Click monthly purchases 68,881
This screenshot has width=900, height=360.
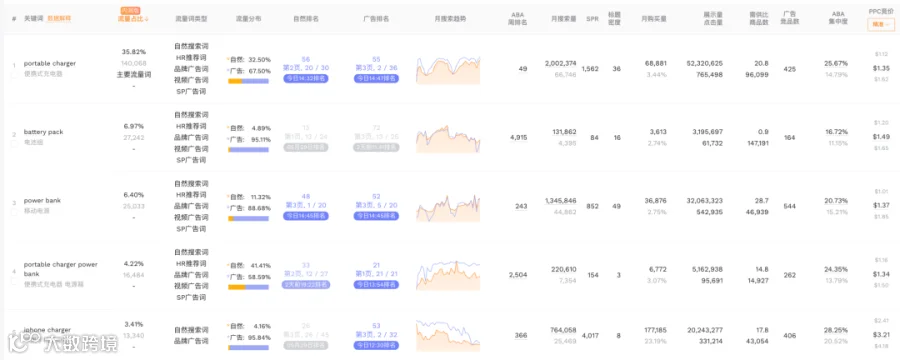click(655, 63)
